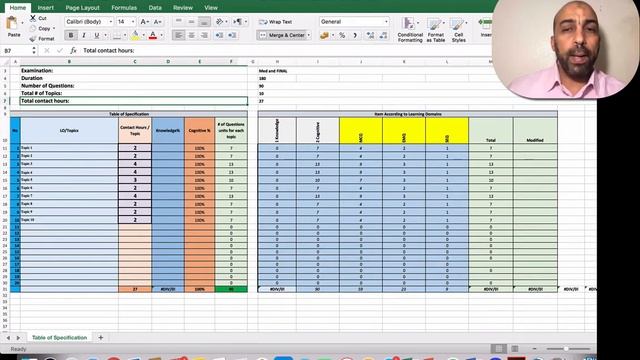Select the Examination: label cell
The width and height of the screenshot is (640, 360).
[134, 71]
